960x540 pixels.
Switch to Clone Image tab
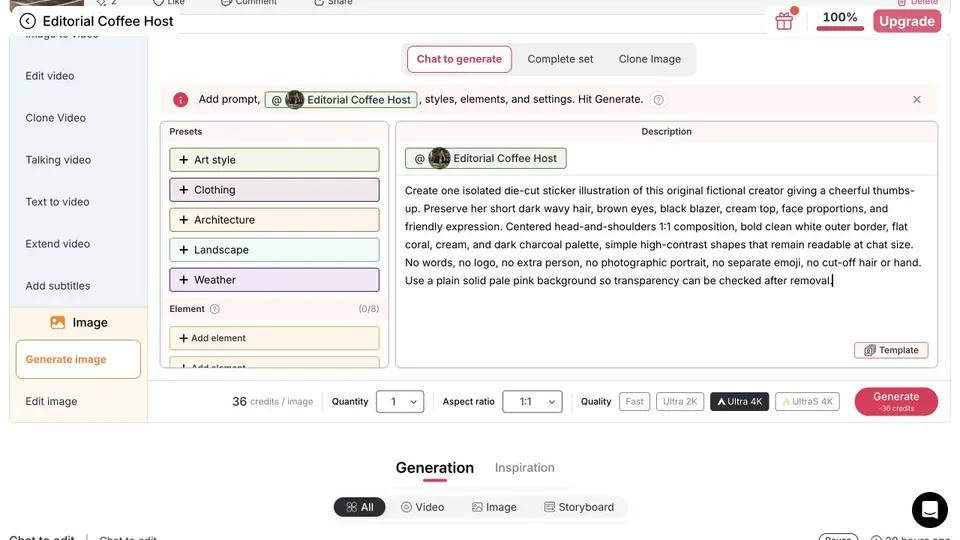[x=650, y=59]
